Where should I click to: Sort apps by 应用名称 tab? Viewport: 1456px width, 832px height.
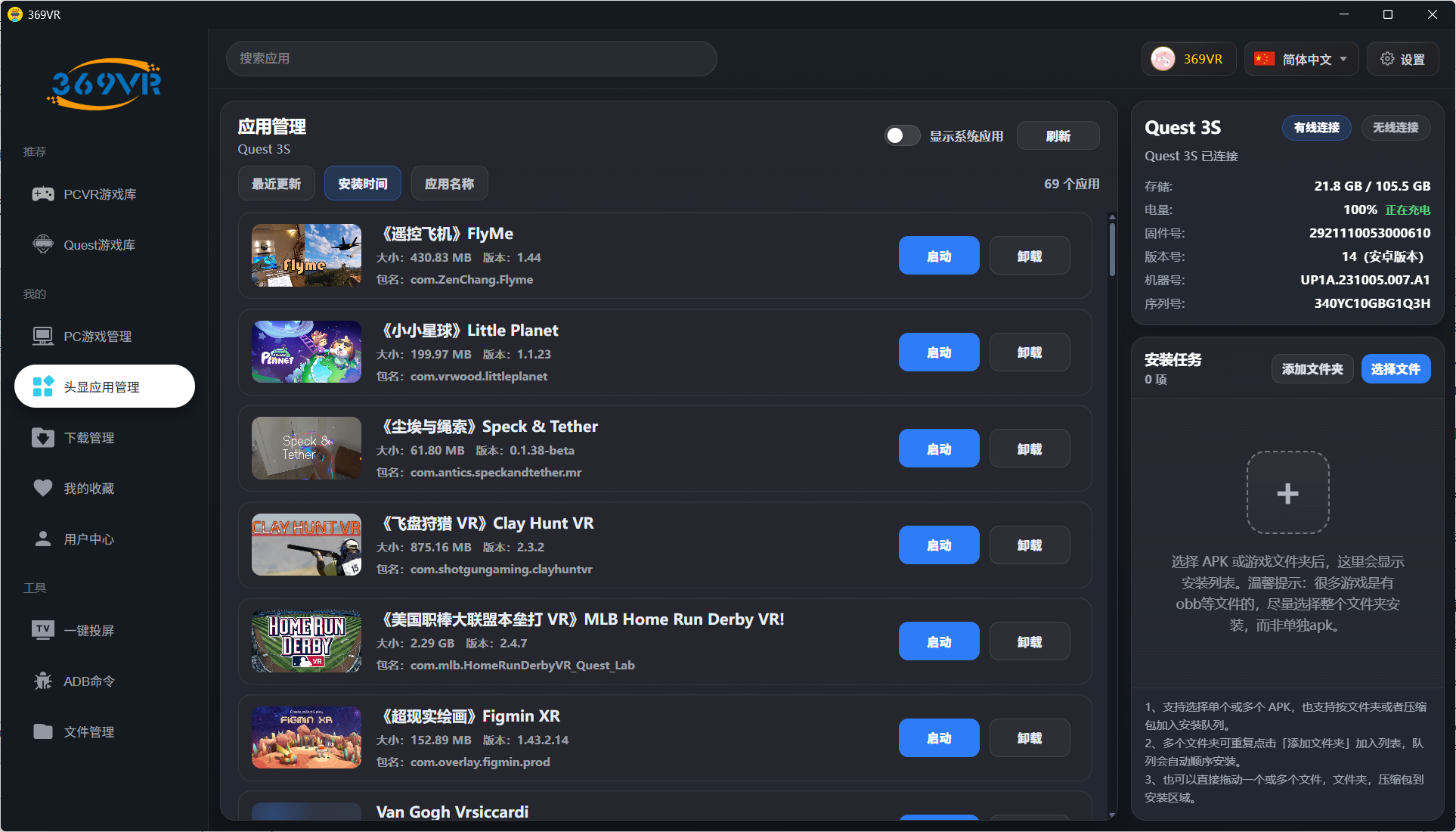coord(449,184)
